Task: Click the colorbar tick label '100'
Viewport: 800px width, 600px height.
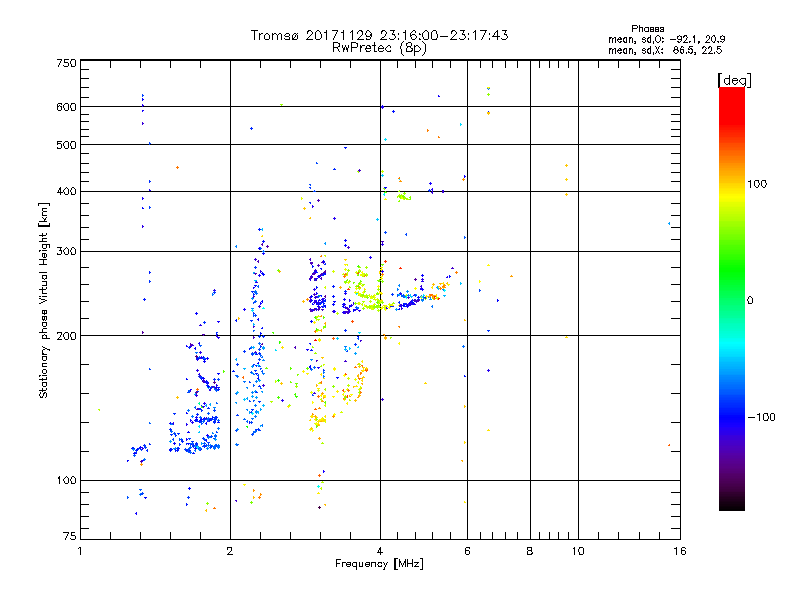Action: click(x=757, y=184)
